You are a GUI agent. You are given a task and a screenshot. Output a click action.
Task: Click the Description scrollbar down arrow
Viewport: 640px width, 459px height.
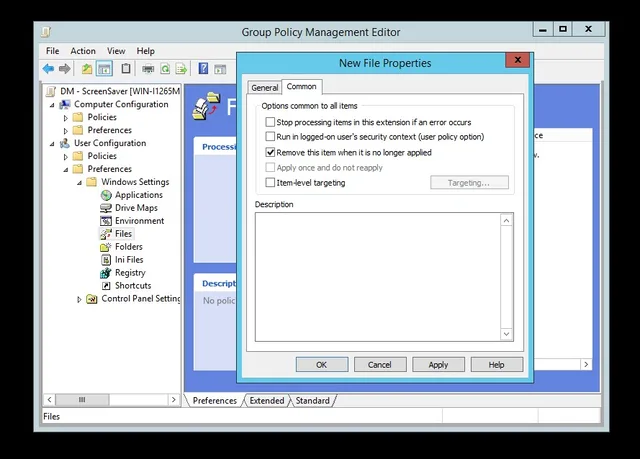pyautogui.click(x=506, y=334)
